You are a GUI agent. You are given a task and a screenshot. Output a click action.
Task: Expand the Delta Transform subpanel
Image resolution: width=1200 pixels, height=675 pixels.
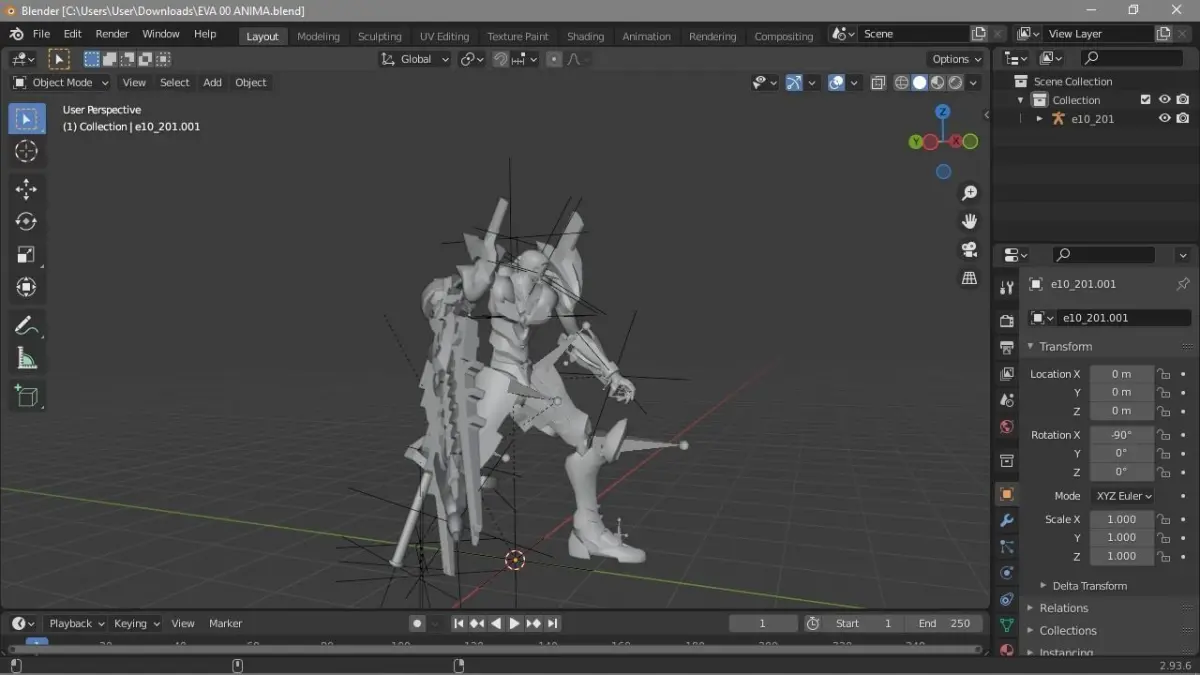click(x=1083, y=586)
